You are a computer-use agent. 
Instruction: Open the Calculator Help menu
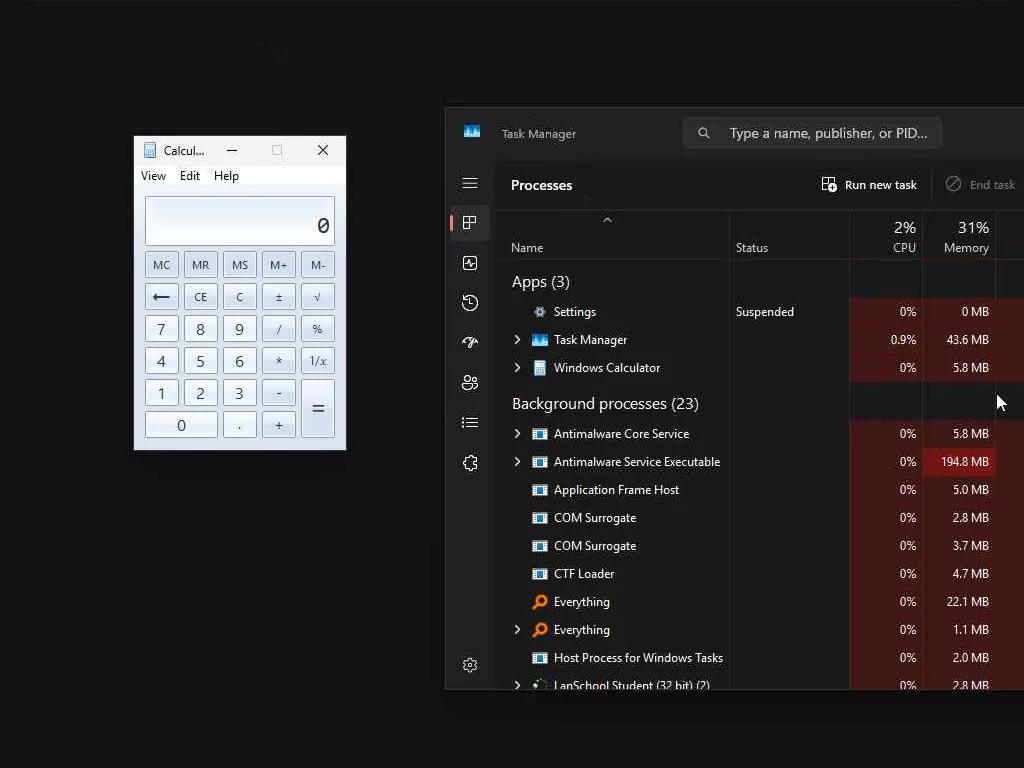click(x=227, y=176)
